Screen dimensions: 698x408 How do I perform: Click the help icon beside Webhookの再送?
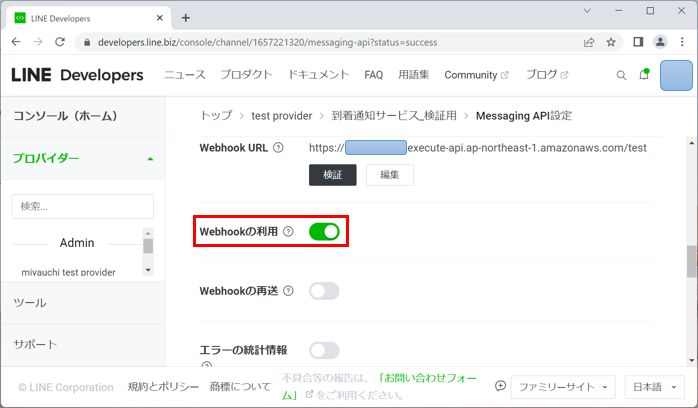[x=288, y=291]
